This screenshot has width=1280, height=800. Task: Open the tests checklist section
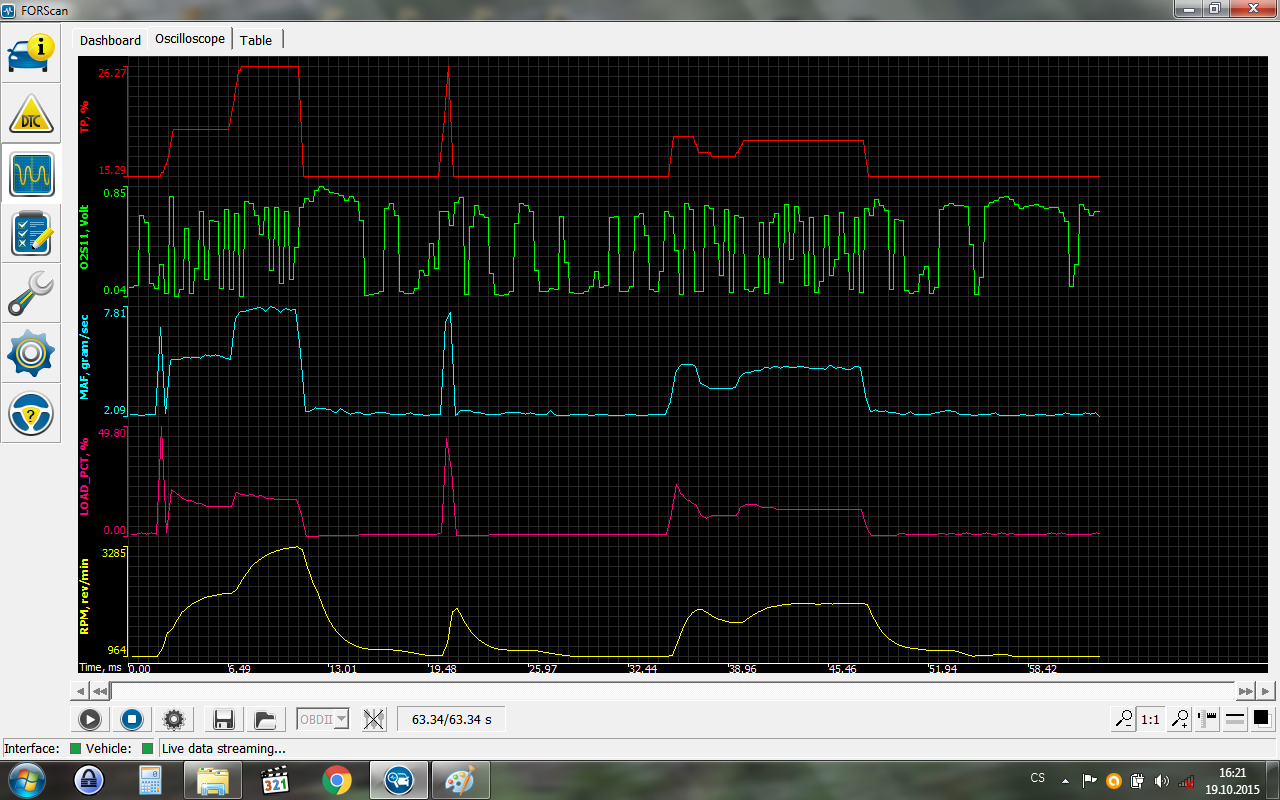pos(31,234)
